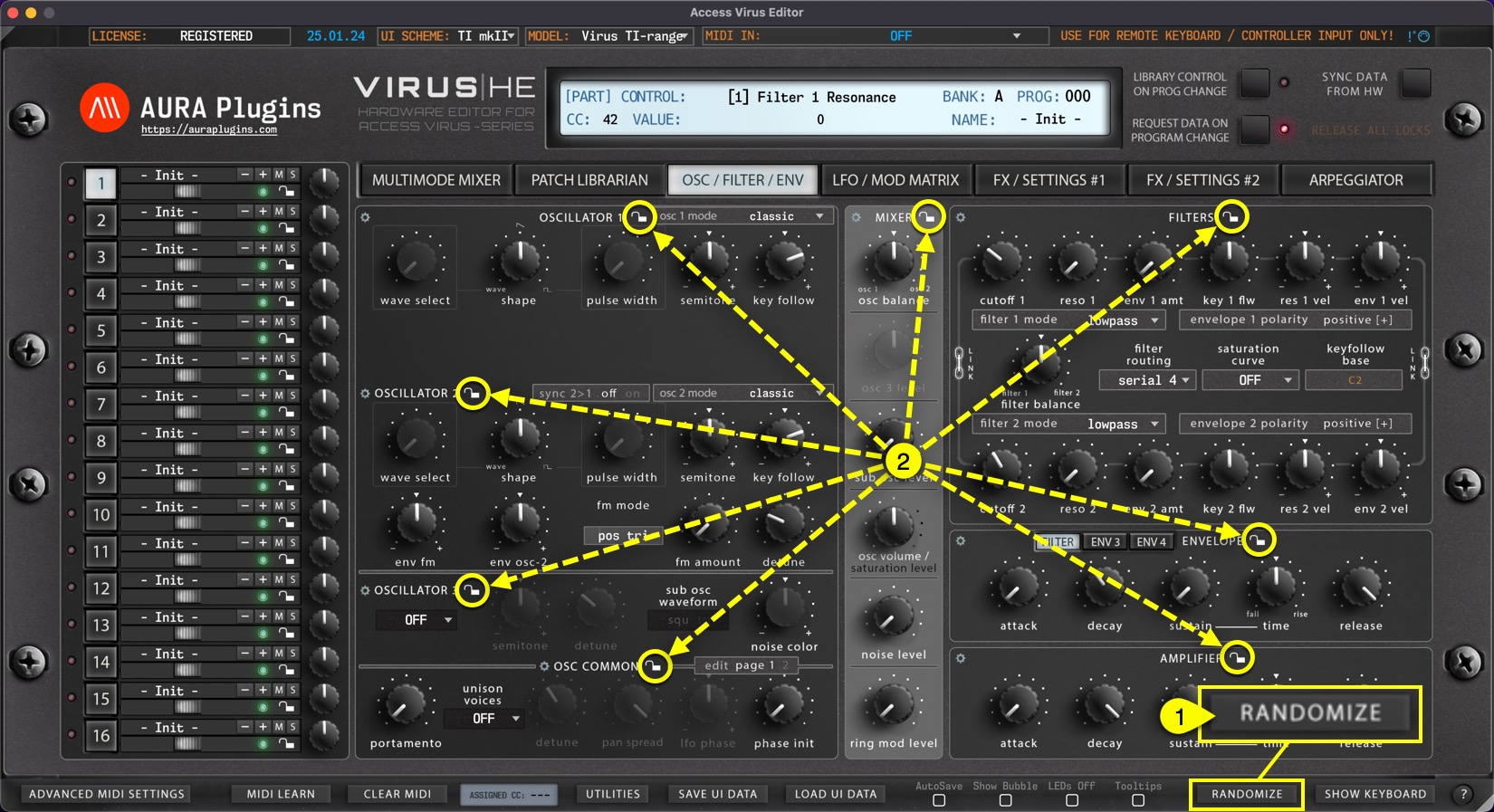The width and height of the screenshot is (1494, 812).
Task: Toggle Request Data on Program Change button
Action: click(x=1254, y=129)
